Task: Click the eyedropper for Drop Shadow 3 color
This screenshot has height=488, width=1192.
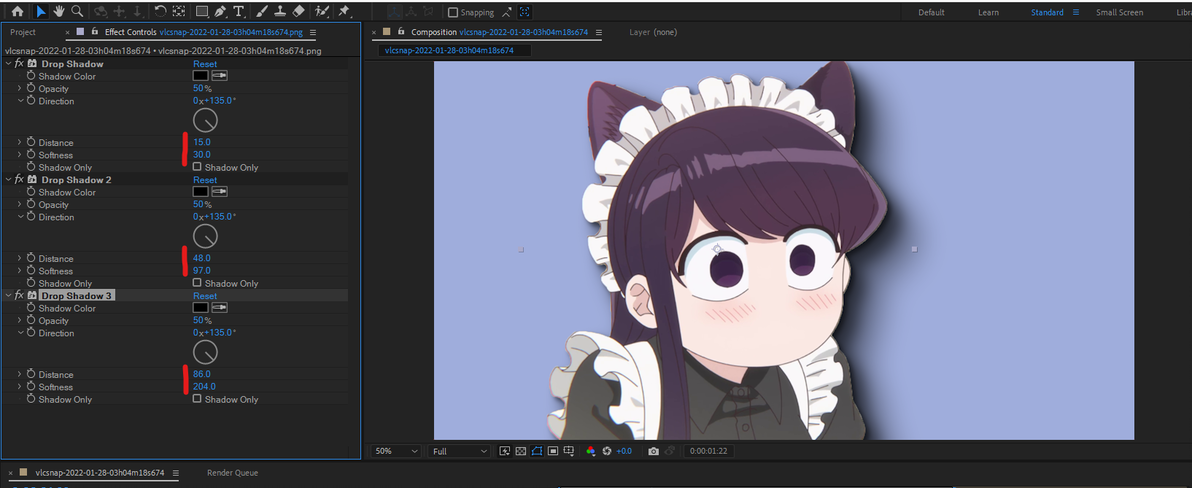Action: (220, 308)
